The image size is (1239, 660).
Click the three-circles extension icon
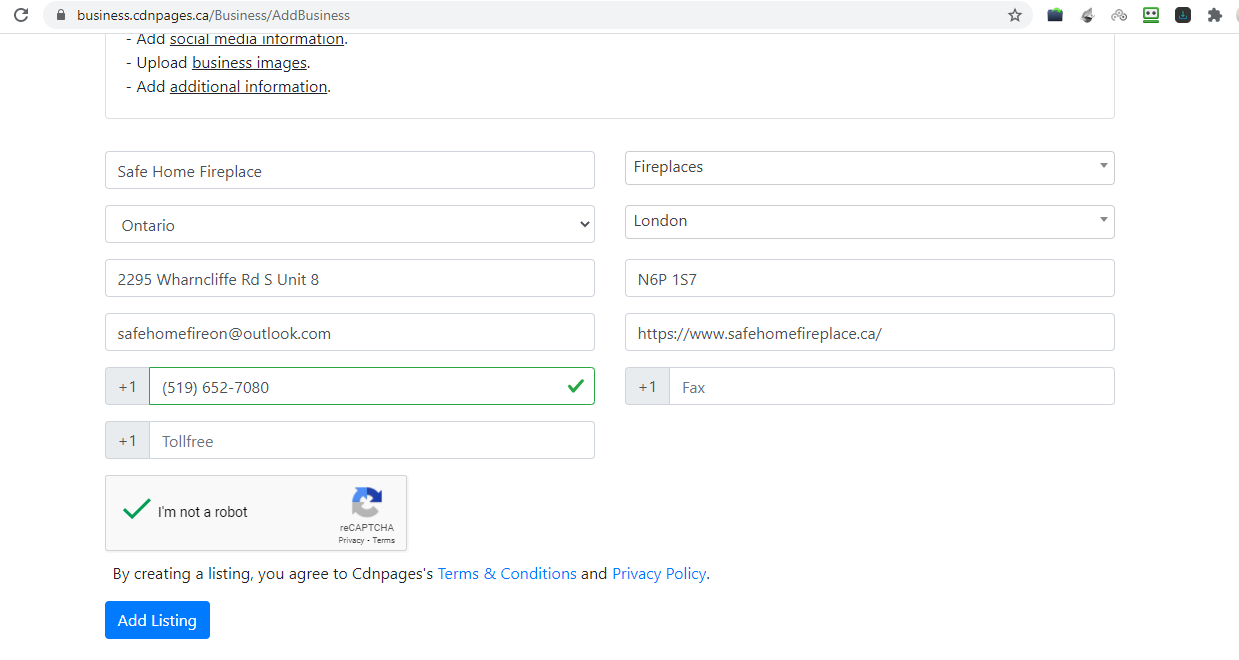point(1119,15)
